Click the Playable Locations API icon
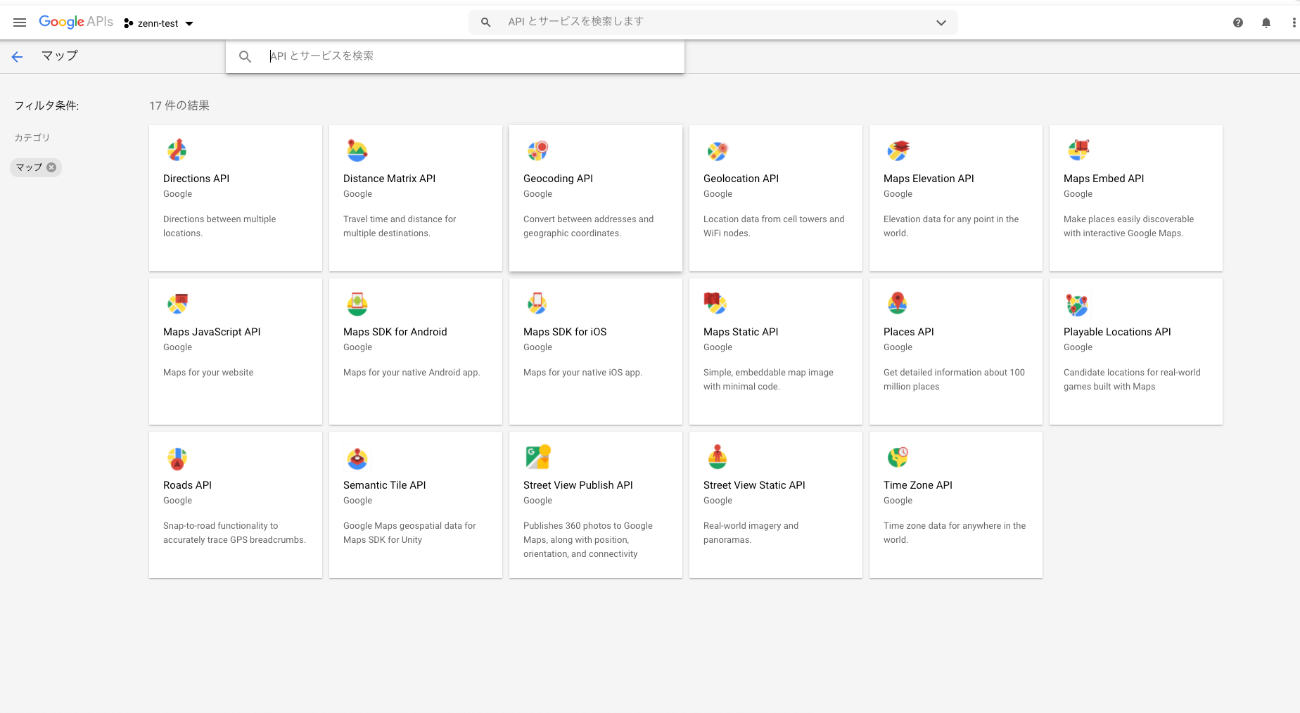The image size is (1300, 713). pyautogui.click(x=1077, y=305)
